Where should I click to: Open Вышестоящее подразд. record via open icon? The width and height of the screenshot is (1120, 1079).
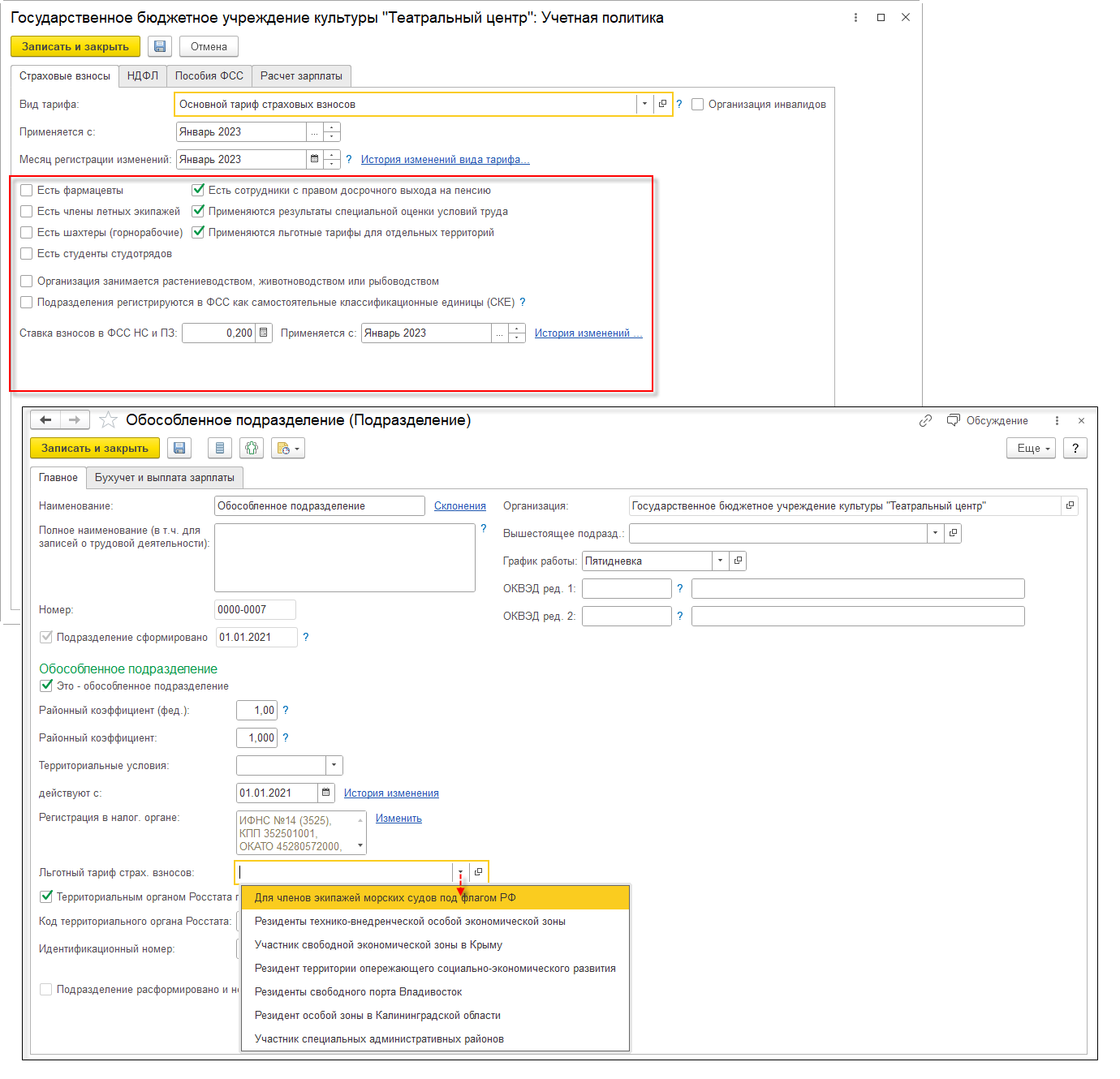pos(953,533)
